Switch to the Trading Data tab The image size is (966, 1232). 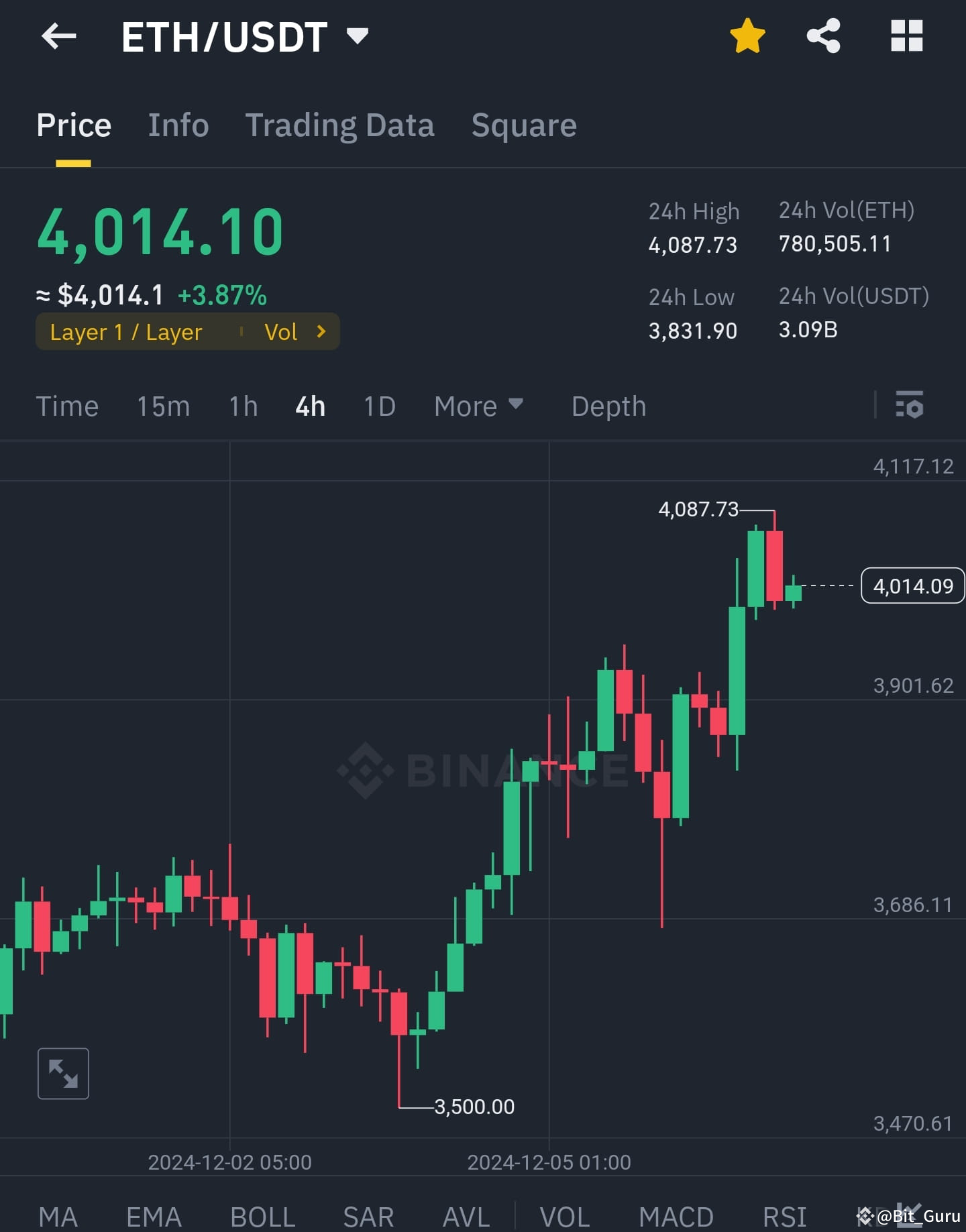pos(340,125)
